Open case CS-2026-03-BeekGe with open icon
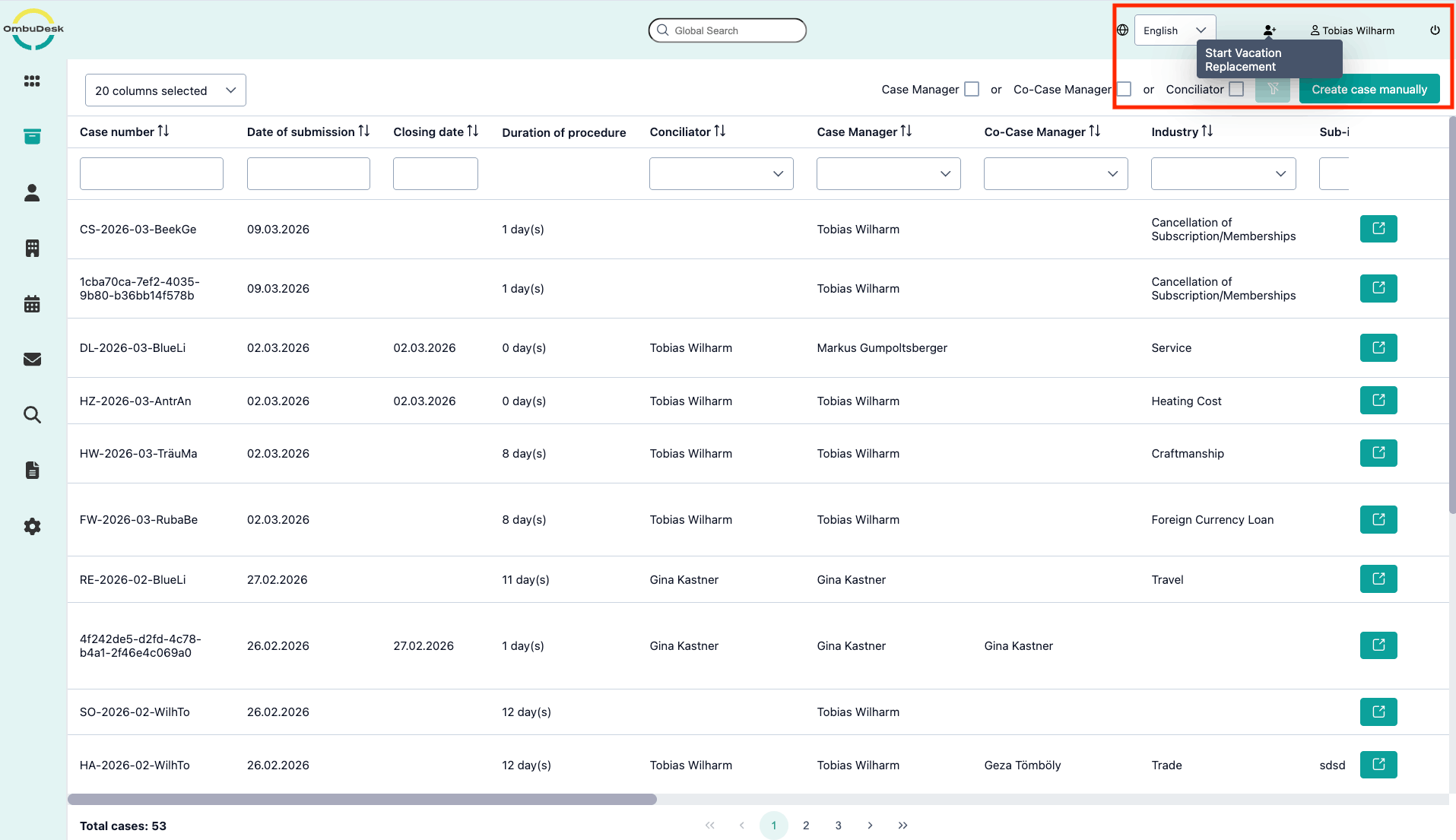The image size is (1456, 840). [x=1378, y=229]
